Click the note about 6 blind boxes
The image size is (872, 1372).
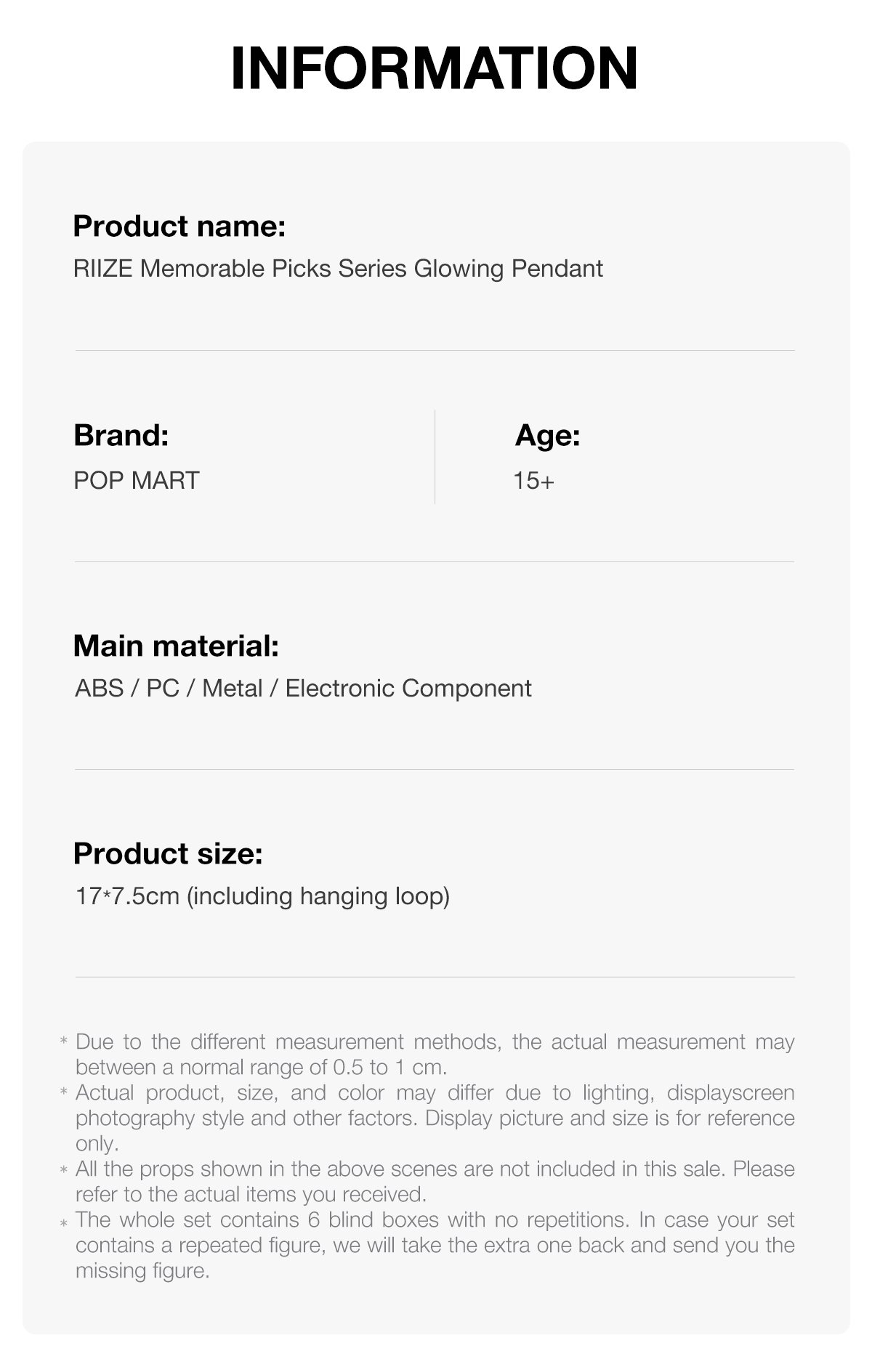click(435, 1245)
